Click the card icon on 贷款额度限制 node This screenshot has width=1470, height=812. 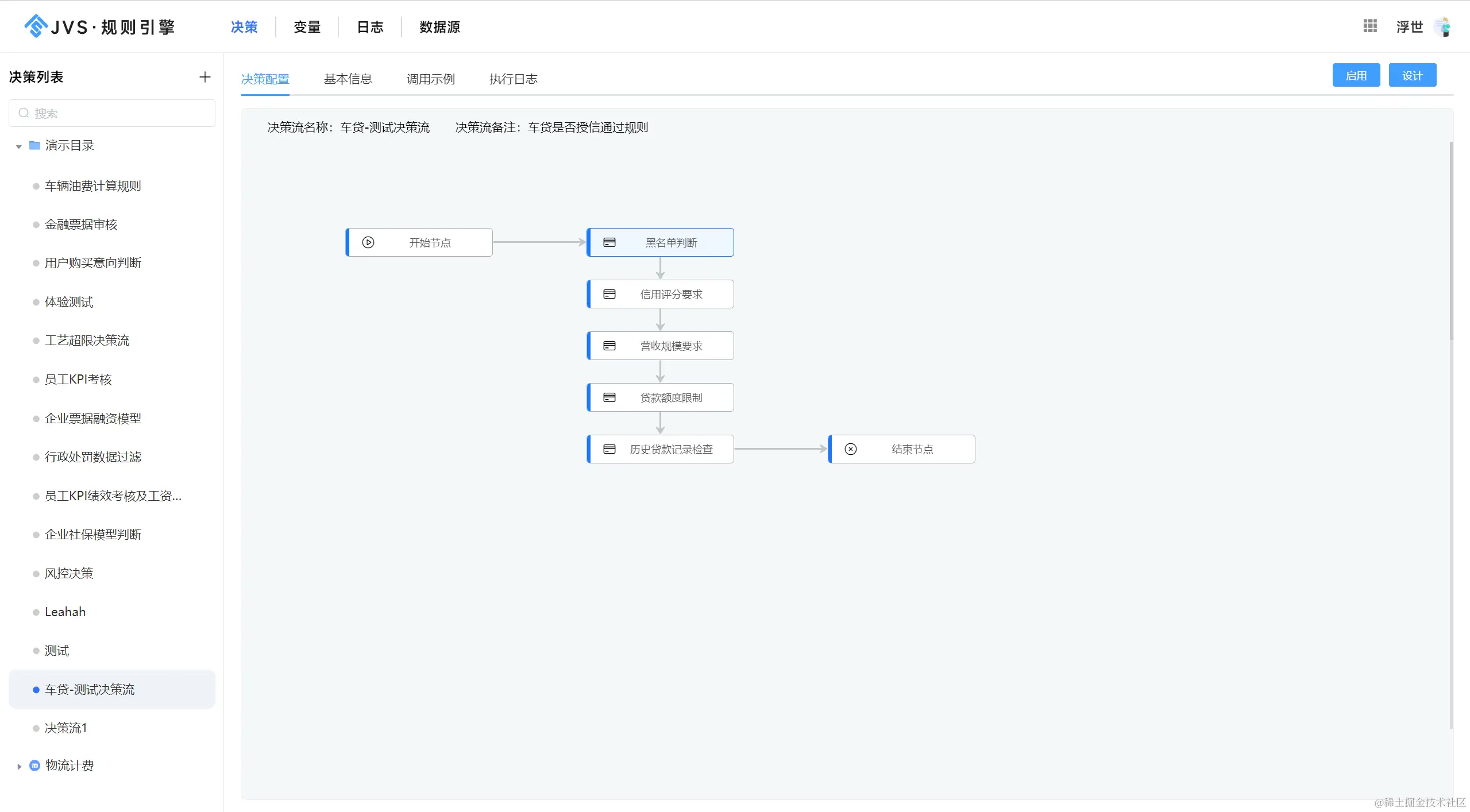(x=609, y=397)
